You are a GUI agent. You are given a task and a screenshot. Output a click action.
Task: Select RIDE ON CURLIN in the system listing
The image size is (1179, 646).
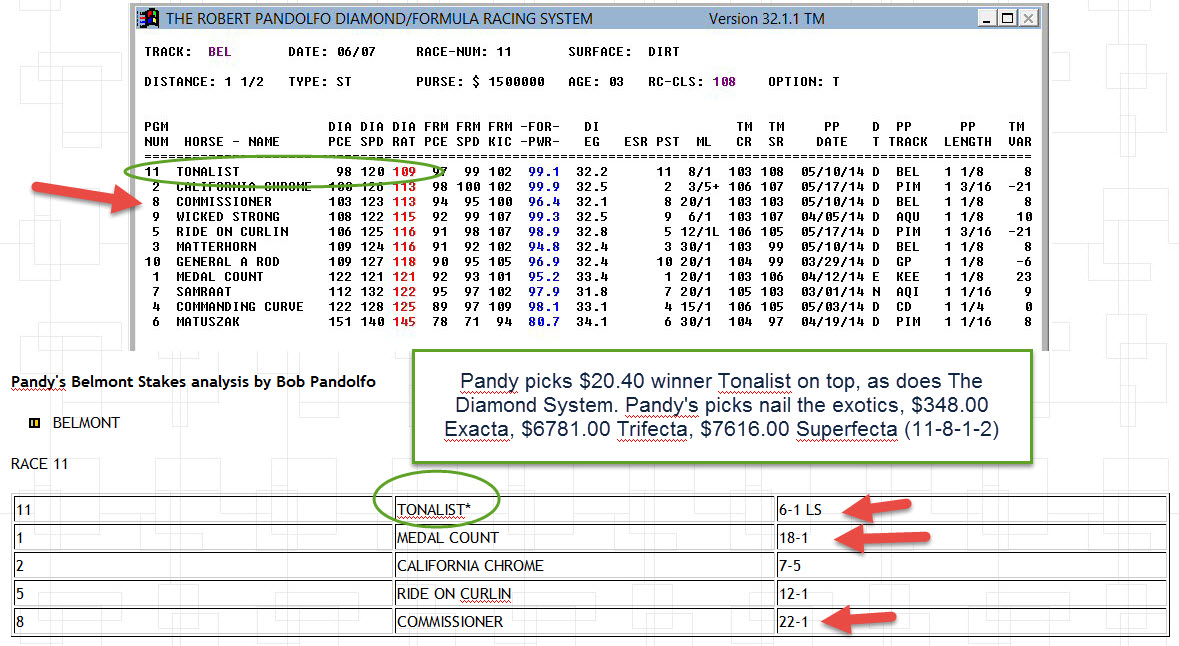232,232
